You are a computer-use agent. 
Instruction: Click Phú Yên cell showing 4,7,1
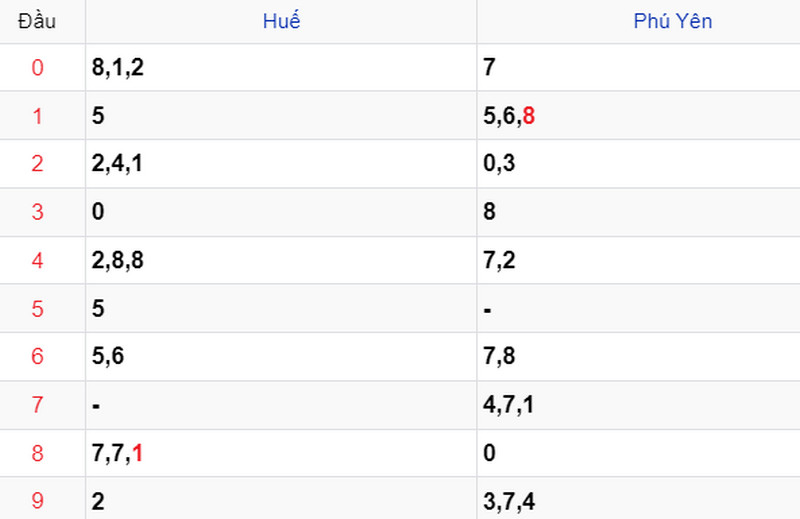point(638,405)
